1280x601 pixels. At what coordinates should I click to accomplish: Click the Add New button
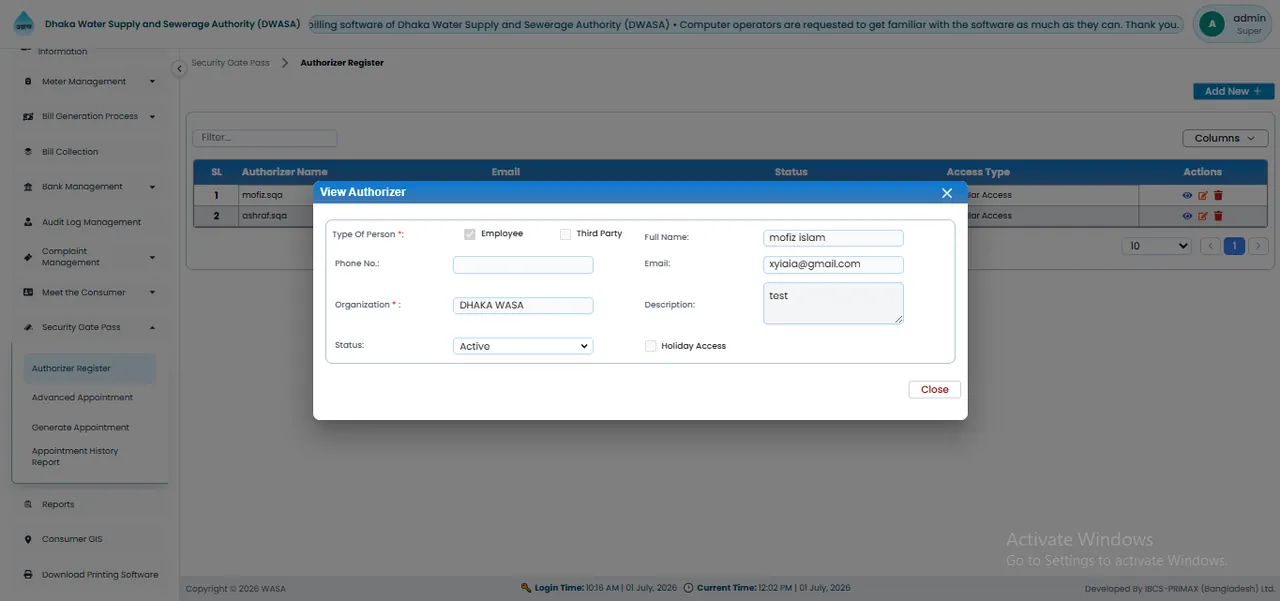(x=1233, y=91)
